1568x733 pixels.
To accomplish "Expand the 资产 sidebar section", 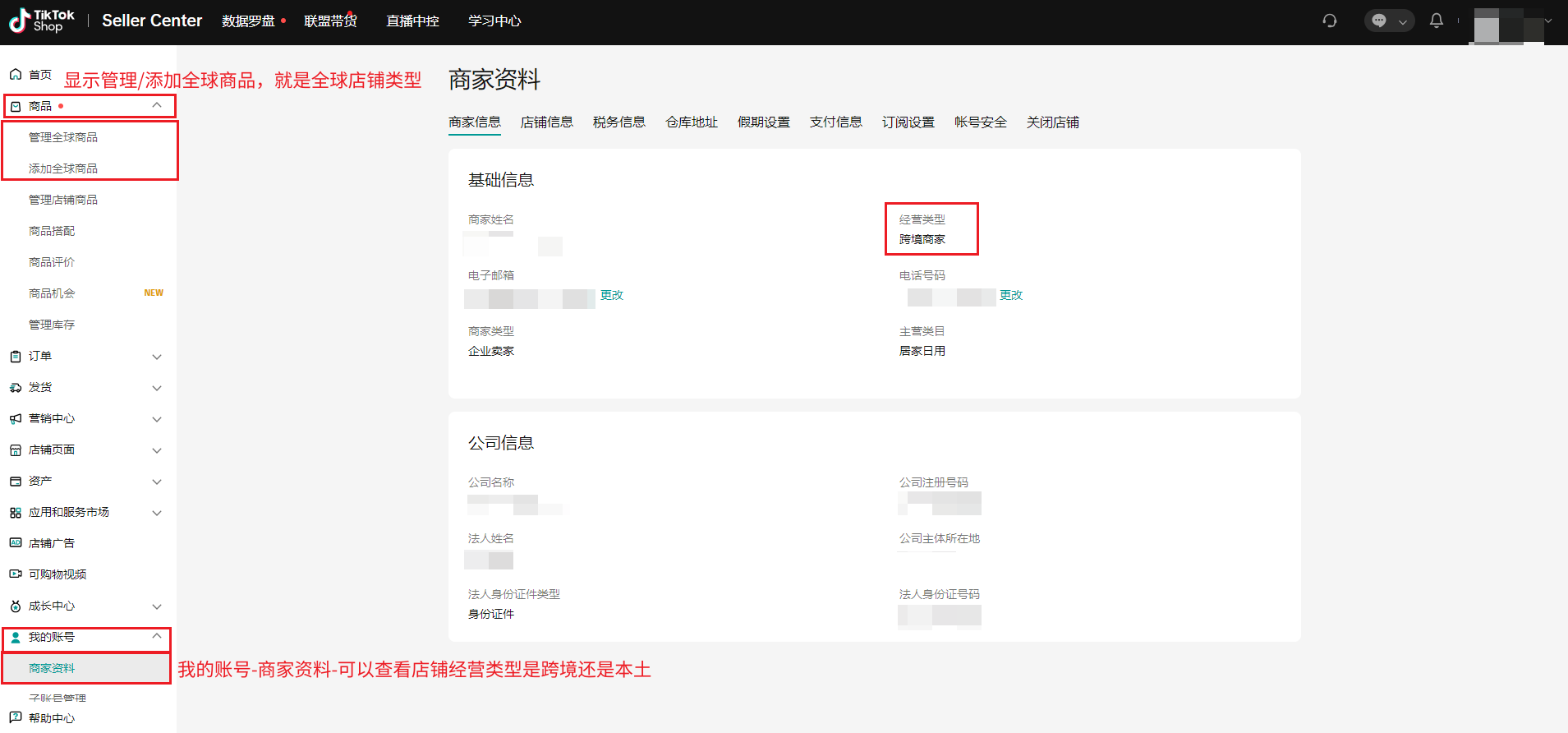I will coord(157,482).
